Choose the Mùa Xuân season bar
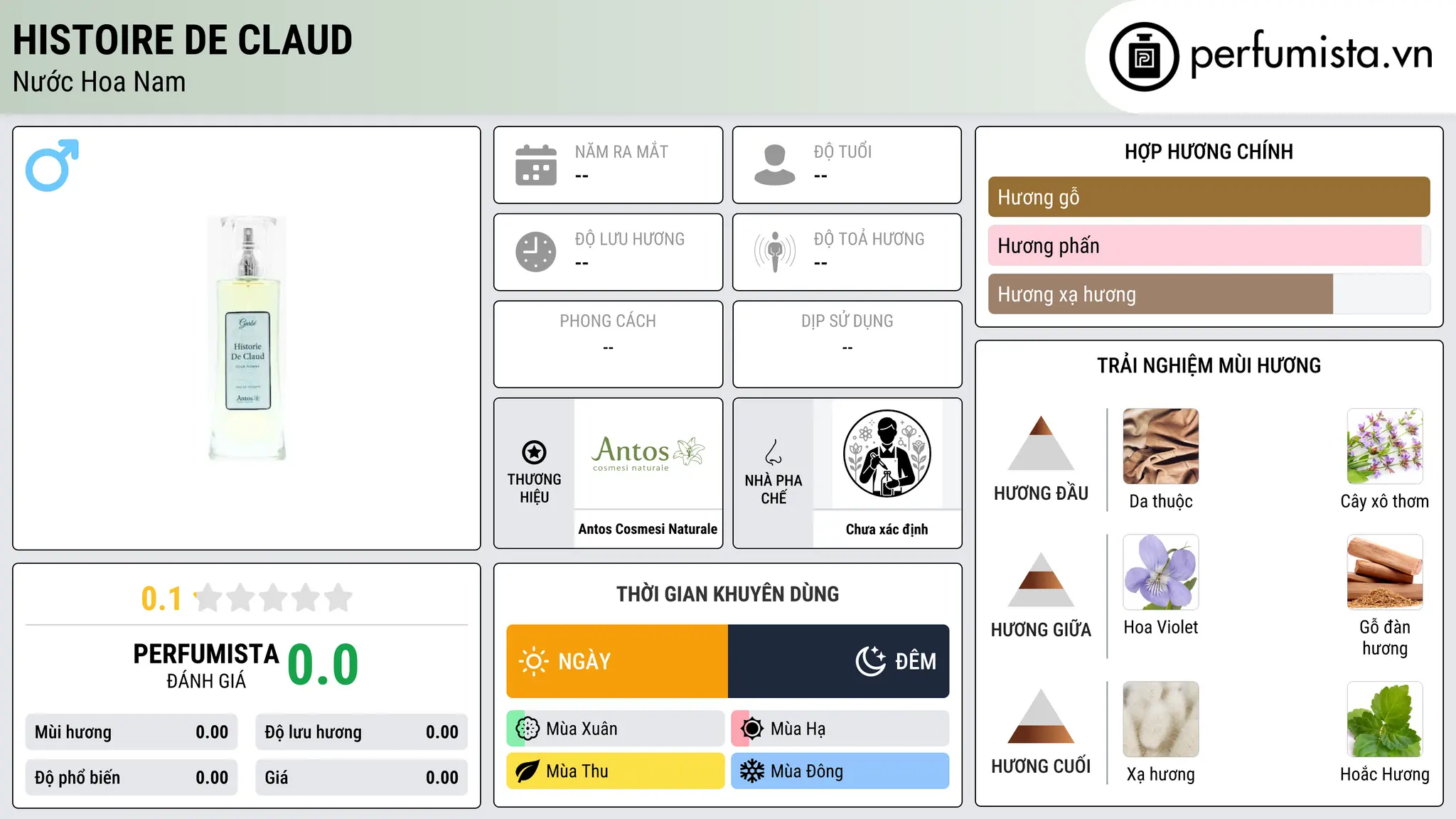The image size is (1456, 819). [616, 729]
